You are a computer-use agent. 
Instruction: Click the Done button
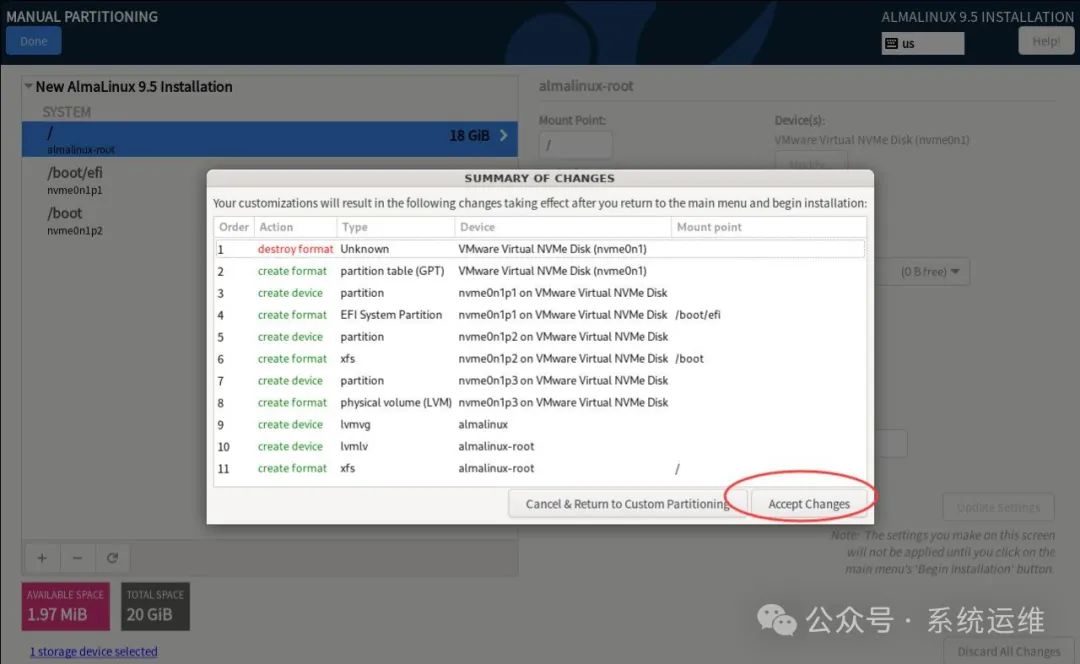(33, 41)
